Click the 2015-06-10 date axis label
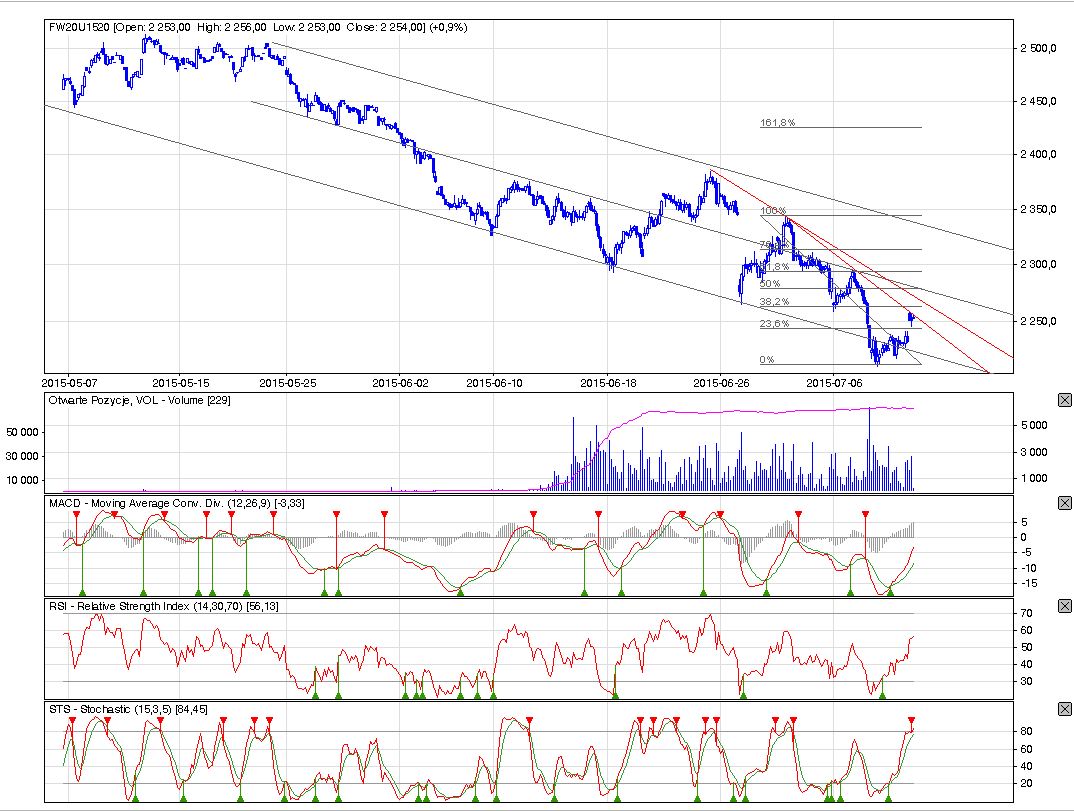Image resolution: width=1074 pixels, height=811 pixels. tap(495, 383)
